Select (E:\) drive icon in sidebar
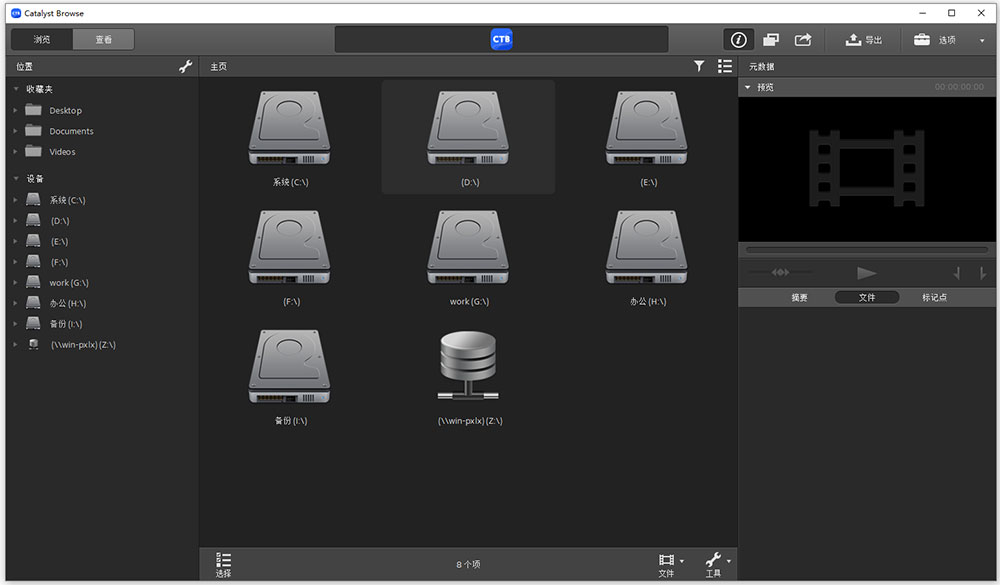The image size is (1000, 585). coord(33,241)
